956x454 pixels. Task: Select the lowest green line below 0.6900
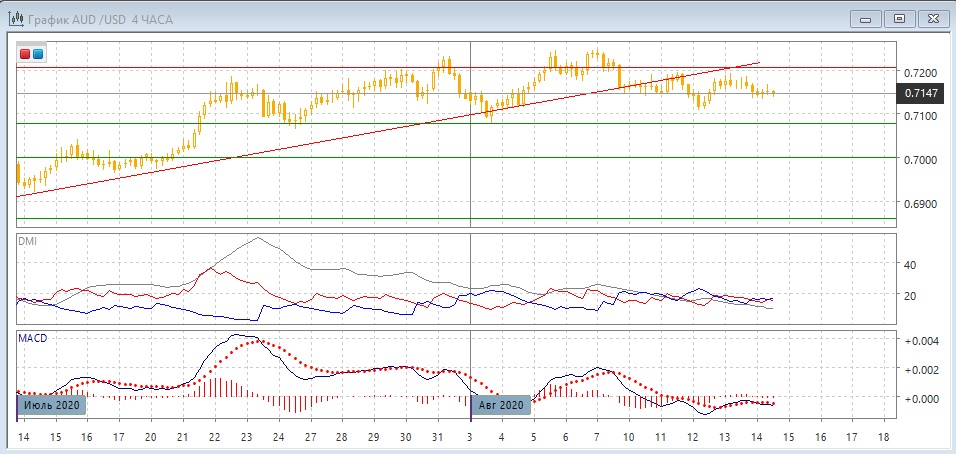(x=300, y=218)
